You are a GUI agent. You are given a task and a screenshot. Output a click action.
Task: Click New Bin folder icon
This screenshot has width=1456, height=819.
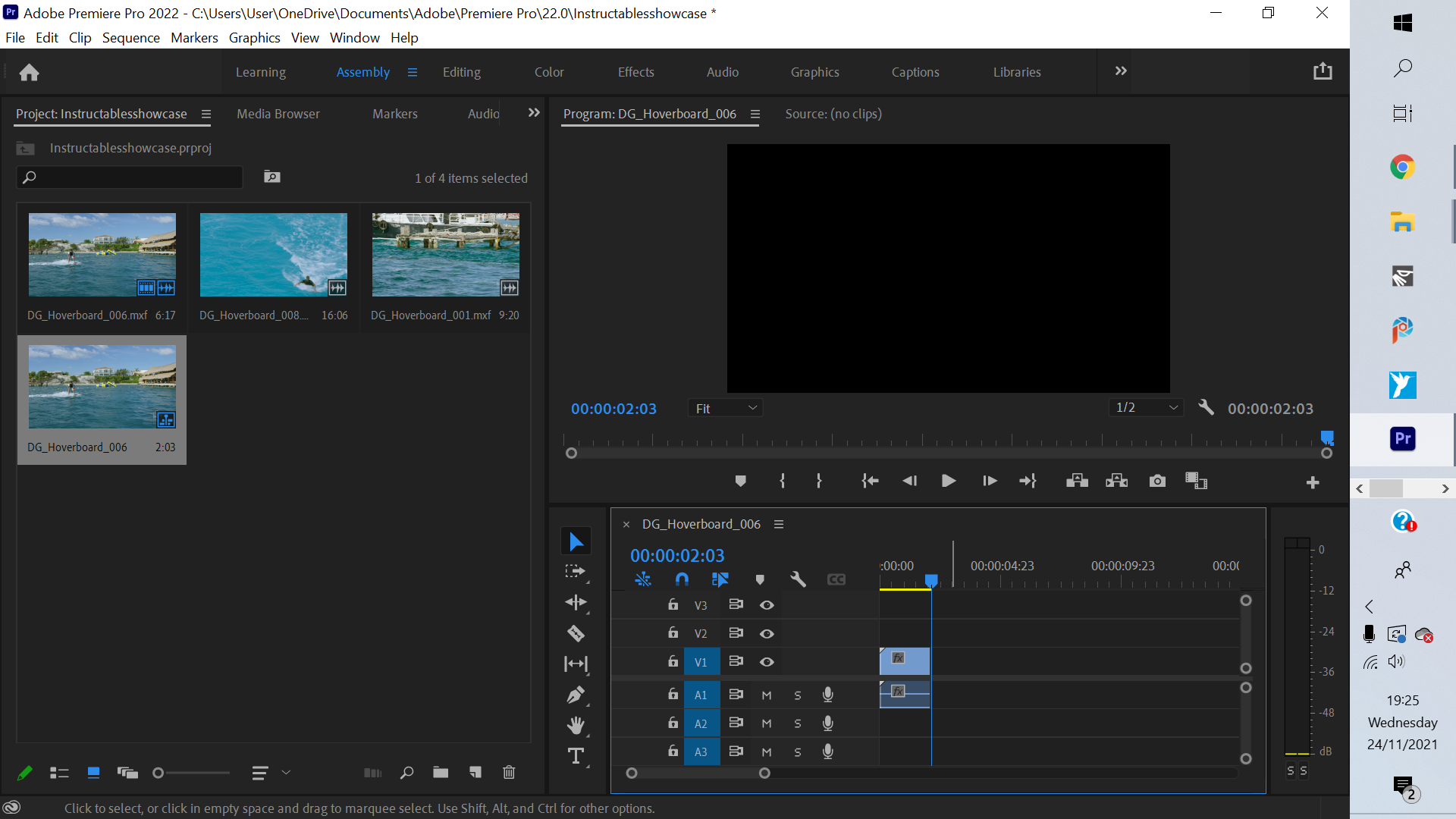point(441,773)
